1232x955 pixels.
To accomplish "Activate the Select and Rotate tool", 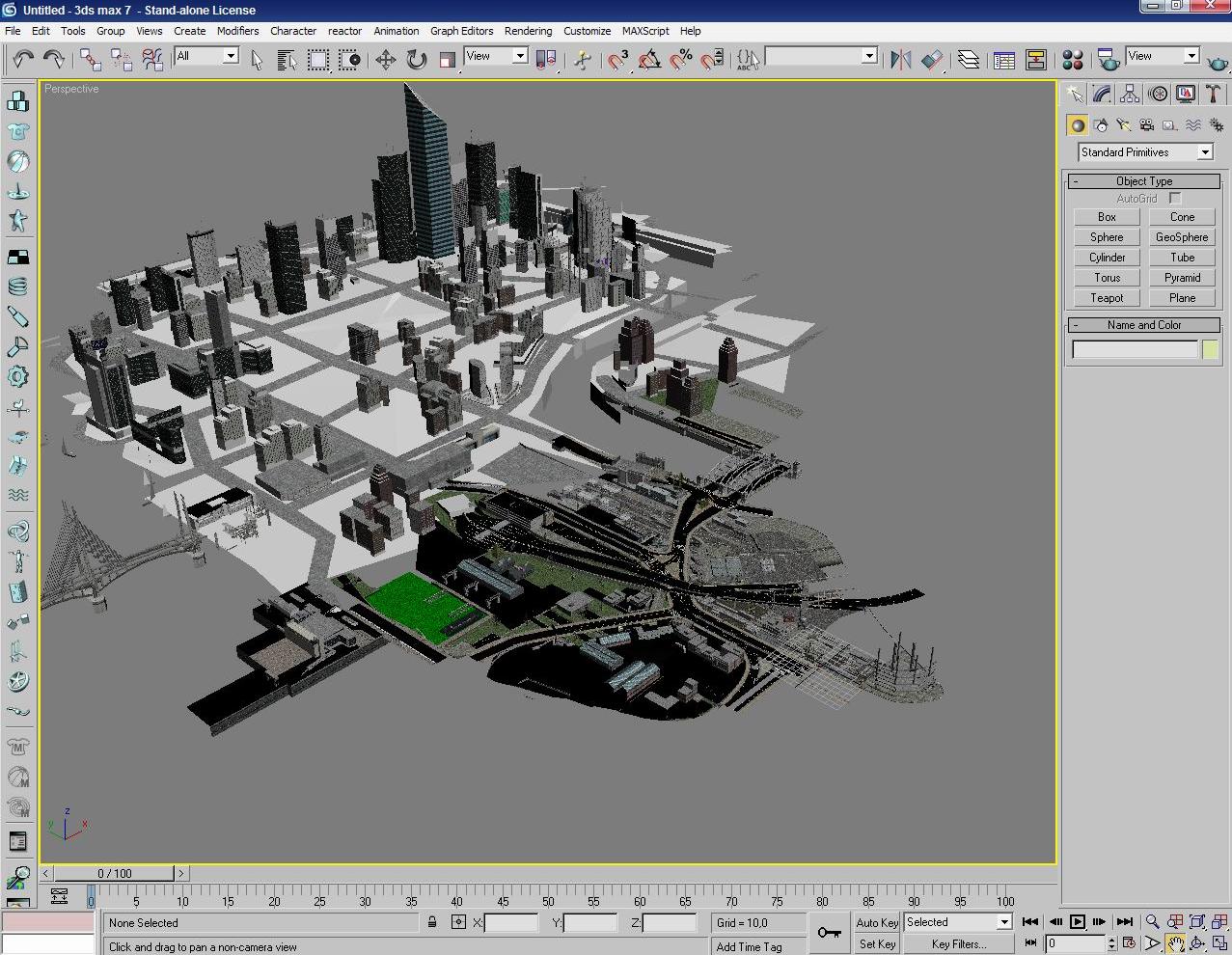I will point(416,60).
